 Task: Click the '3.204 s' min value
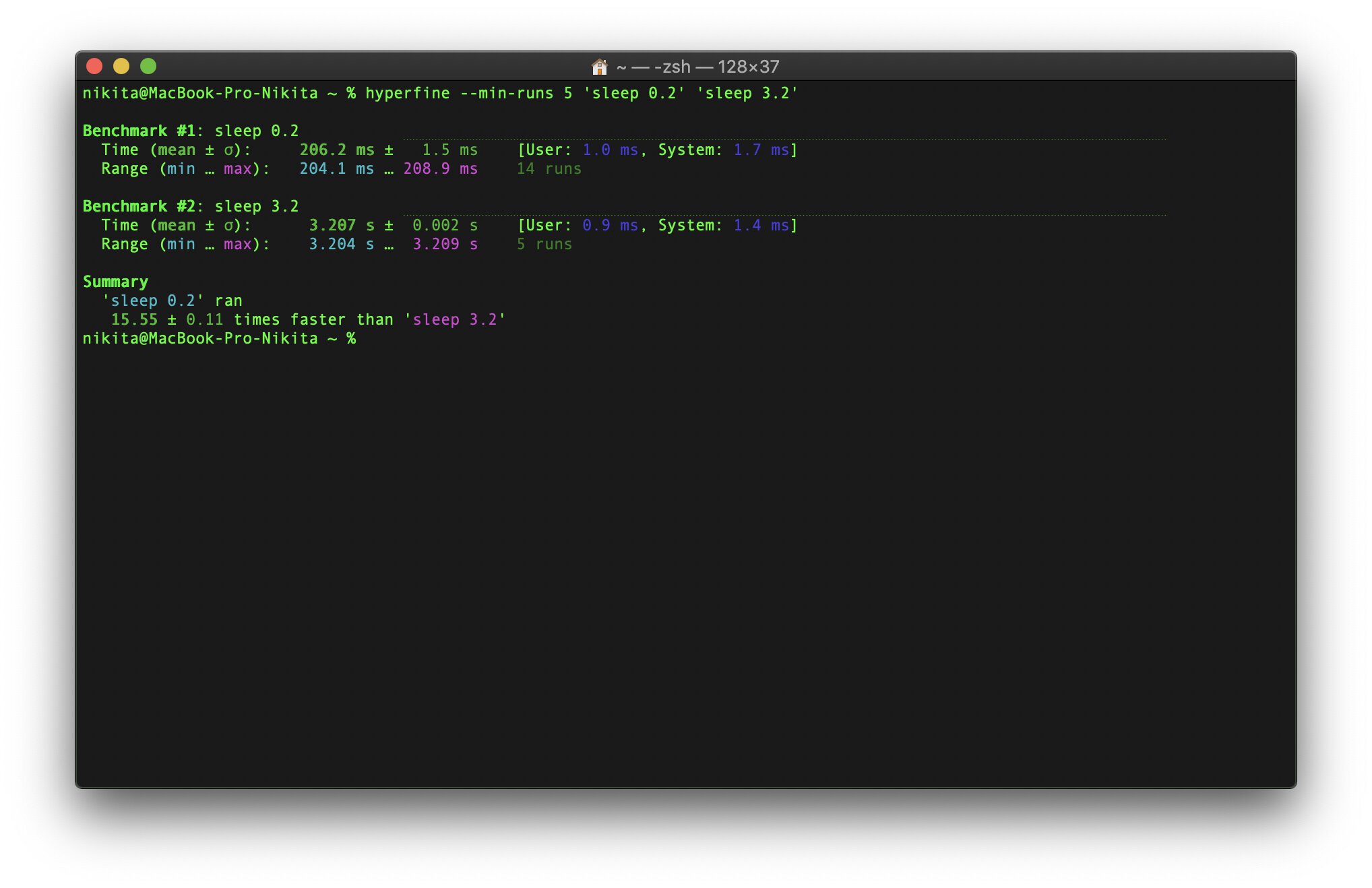342,244
